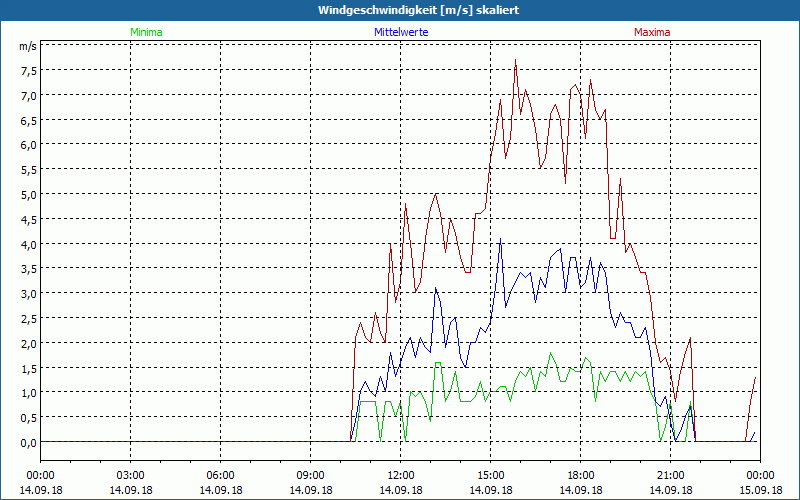The image size is (800, 500).
Task: Click the red Maxima legend label
Action: (x=652, y=32)
